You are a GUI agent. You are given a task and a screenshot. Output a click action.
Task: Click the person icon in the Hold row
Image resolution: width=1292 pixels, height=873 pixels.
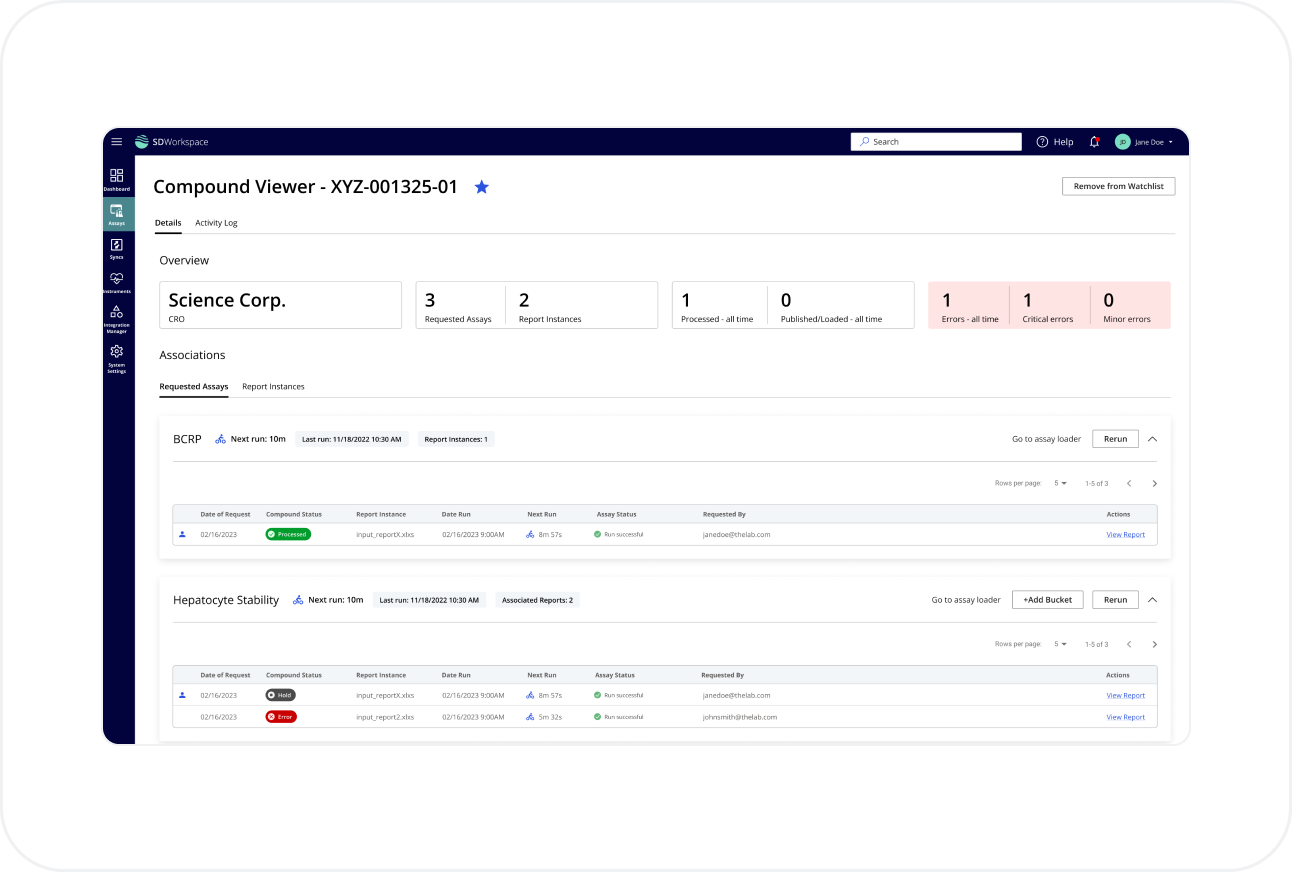pos(182,695)
